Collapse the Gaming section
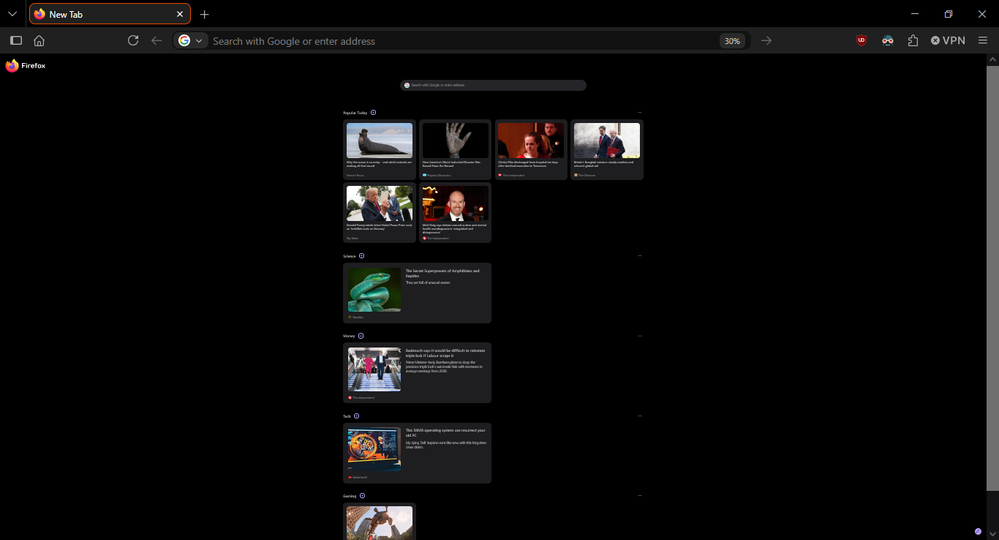 pos(640,495)
